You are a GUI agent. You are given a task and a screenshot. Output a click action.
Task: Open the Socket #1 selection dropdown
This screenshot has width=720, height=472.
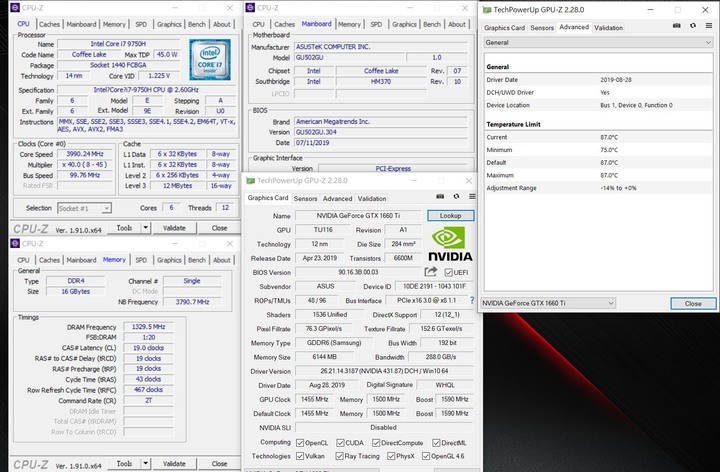point(84,208)
